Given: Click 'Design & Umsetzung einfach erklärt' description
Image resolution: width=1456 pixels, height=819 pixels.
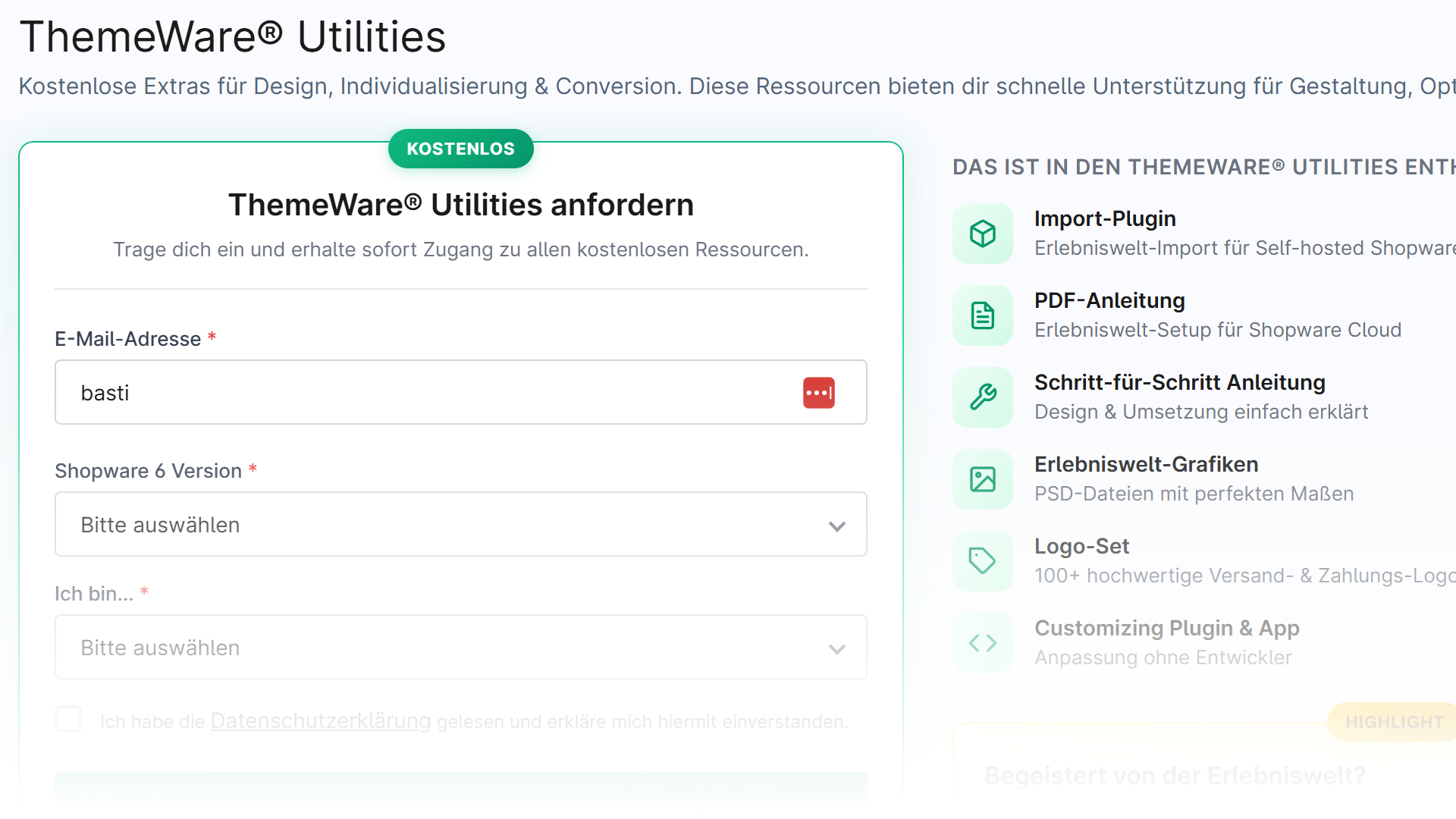Looking at the screenshot, I should (1201, 412).
